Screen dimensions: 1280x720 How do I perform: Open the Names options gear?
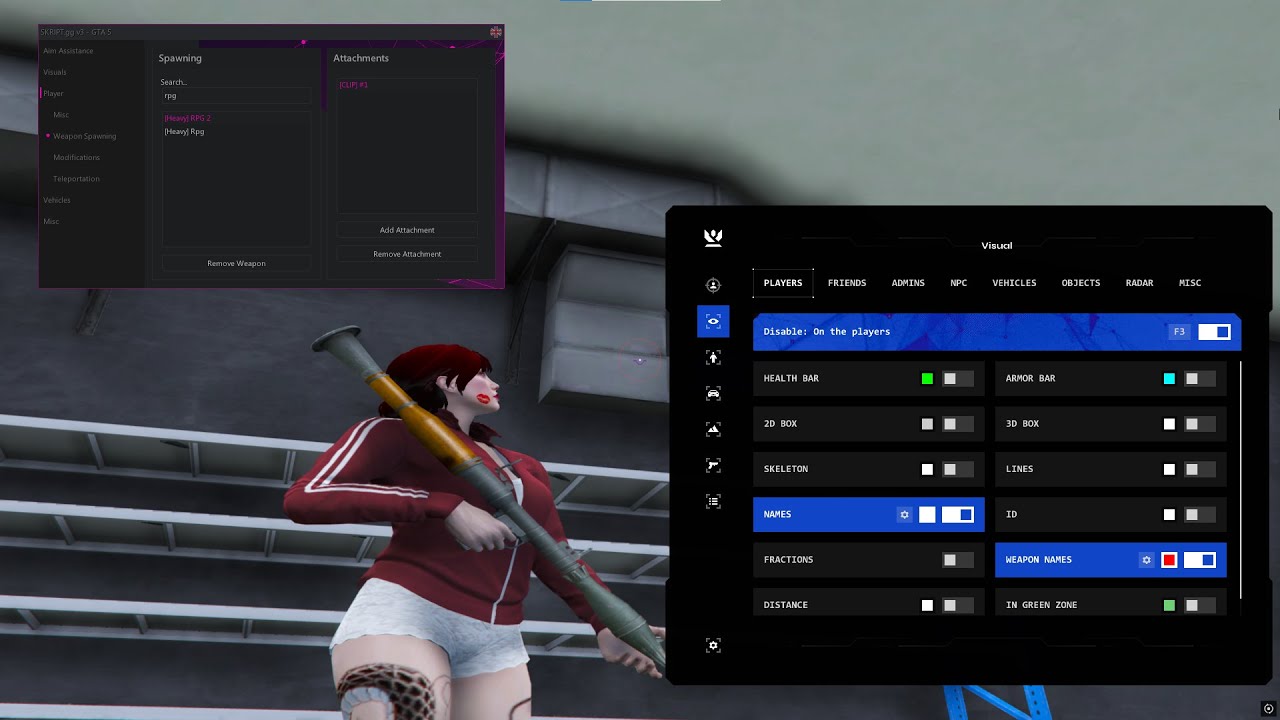pos(904,514)
